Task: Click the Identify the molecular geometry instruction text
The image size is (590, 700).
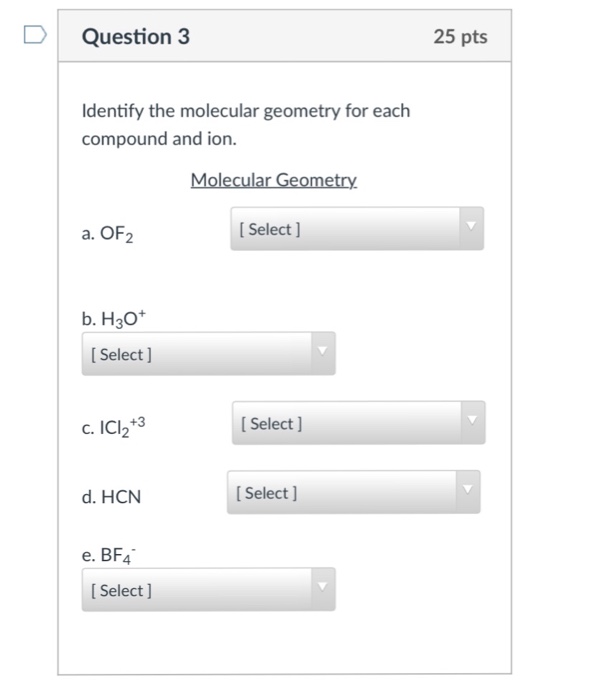Action: tap(246, 125)
